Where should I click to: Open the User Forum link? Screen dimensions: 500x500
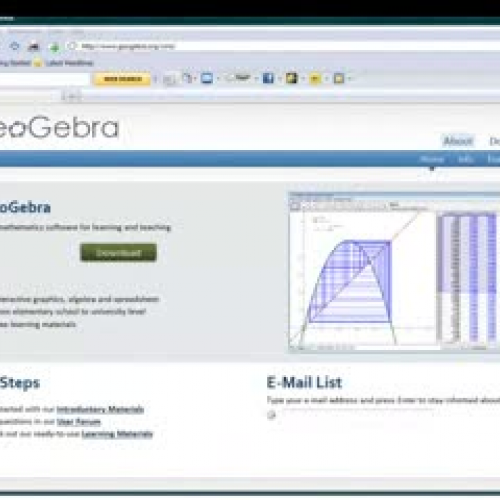[x=79, y=422]
